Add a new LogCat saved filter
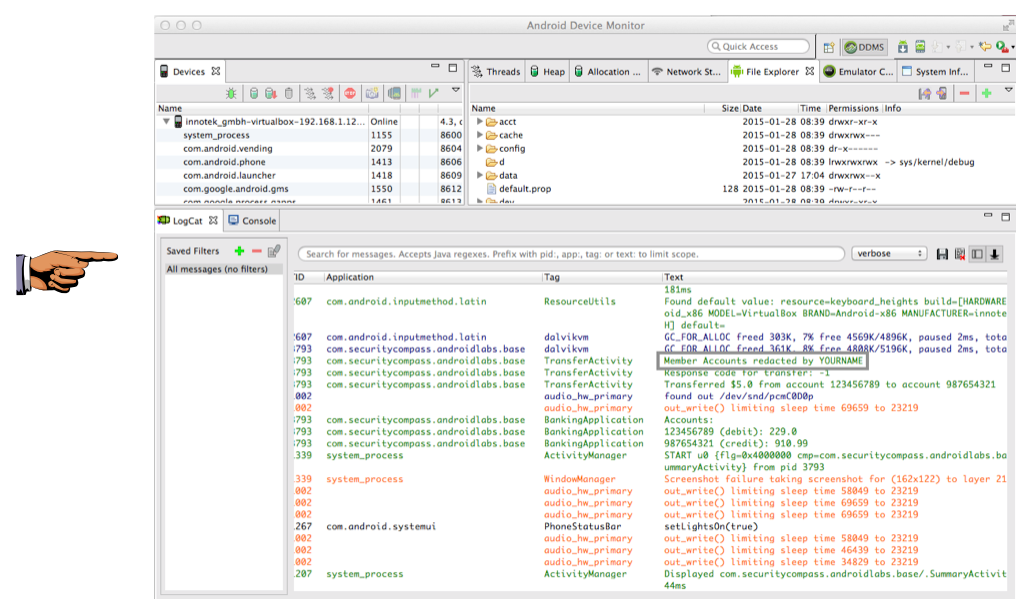 pos(239,252)
